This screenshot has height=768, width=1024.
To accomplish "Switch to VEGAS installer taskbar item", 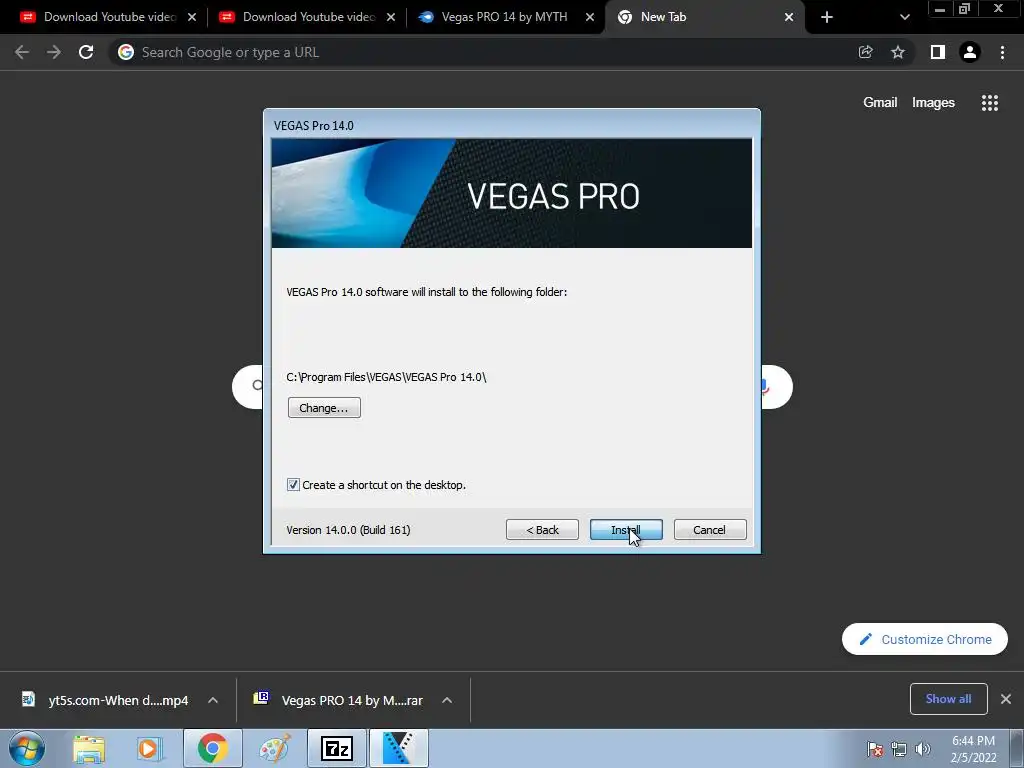I will pos(399,748).
